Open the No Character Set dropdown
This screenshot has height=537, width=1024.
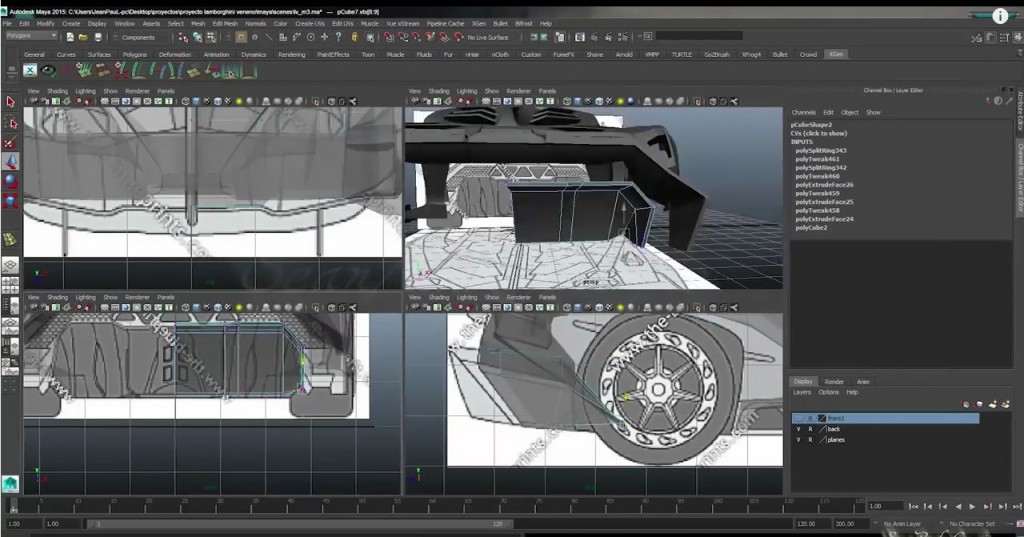(971, 524)
